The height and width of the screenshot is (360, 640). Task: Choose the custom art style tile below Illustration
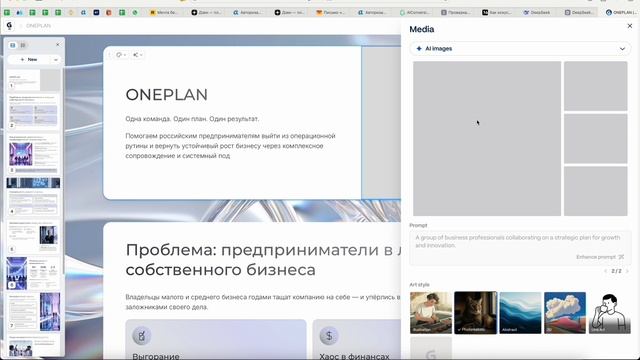(x=431, y=348)
